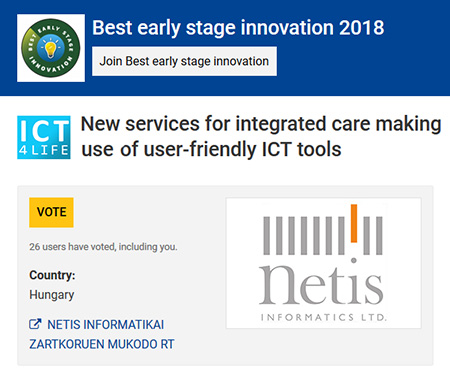Click the lightbulb in the badge center
This screenshot has height=383, width=450.
pyautogui.click(x=51, y=49)
